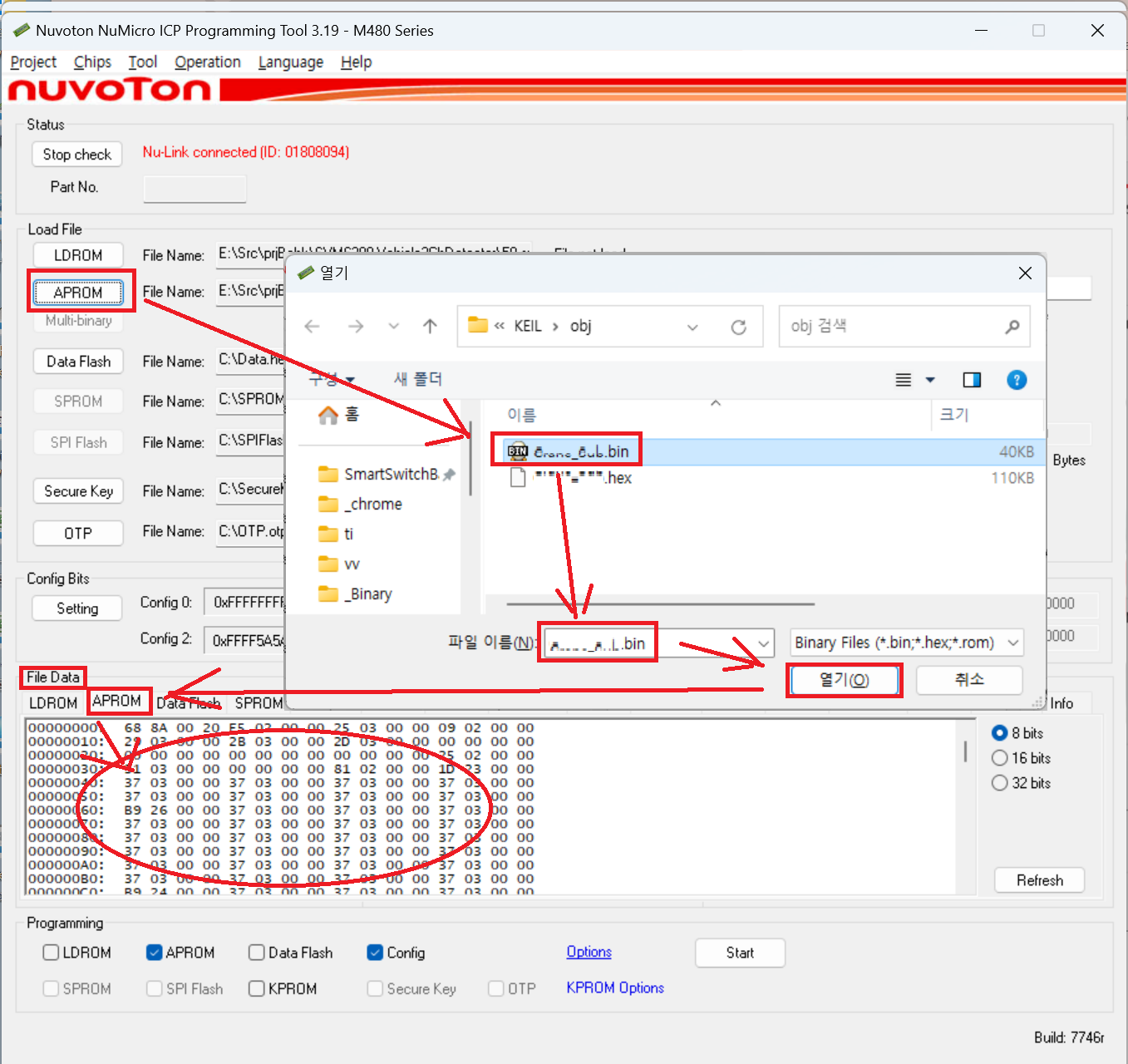
Task: Enable the KPROM checkbox
Action: tap(257, 988)
